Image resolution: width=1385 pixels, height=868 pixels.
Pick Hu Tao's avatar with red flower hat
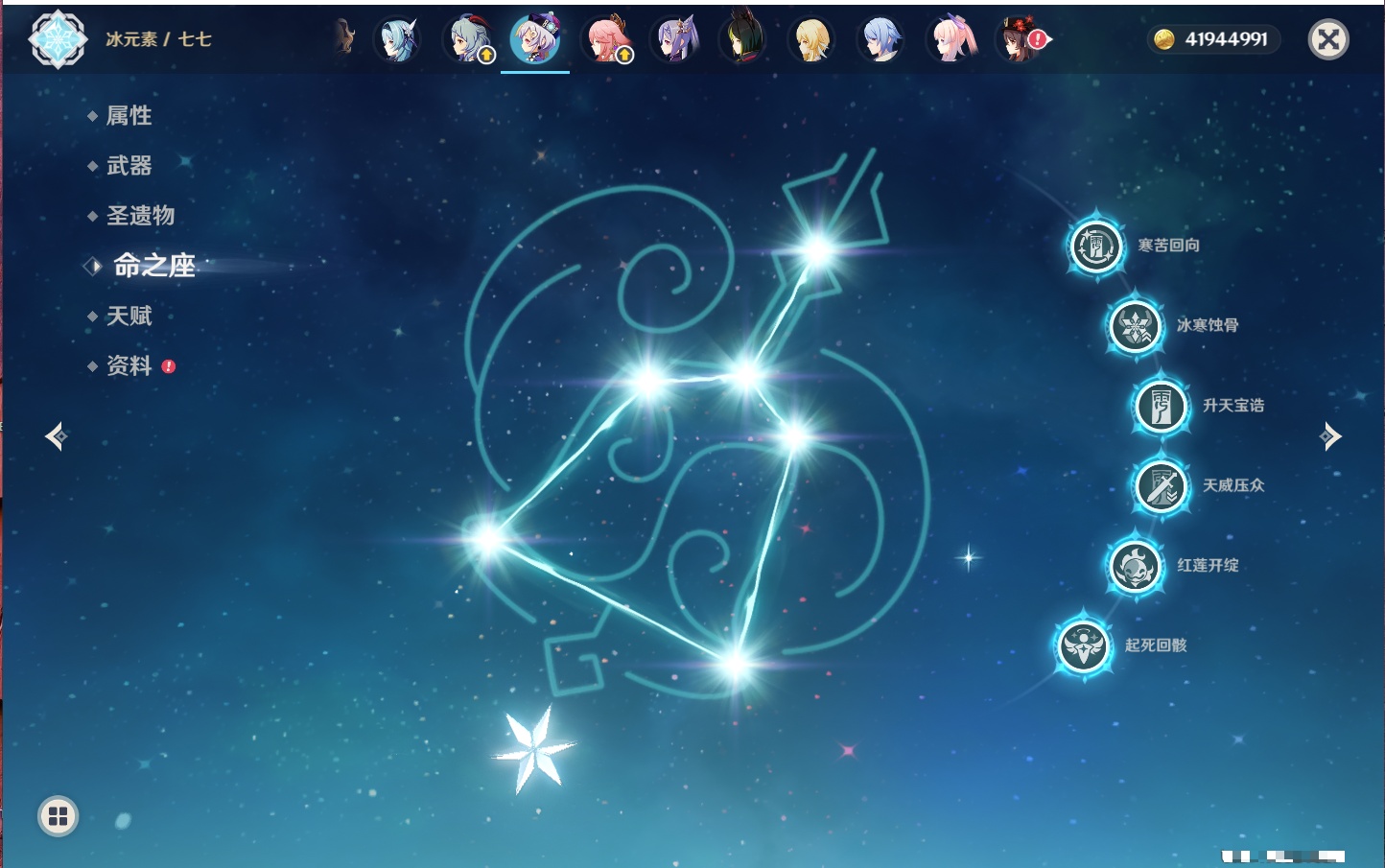(1019, 39)
